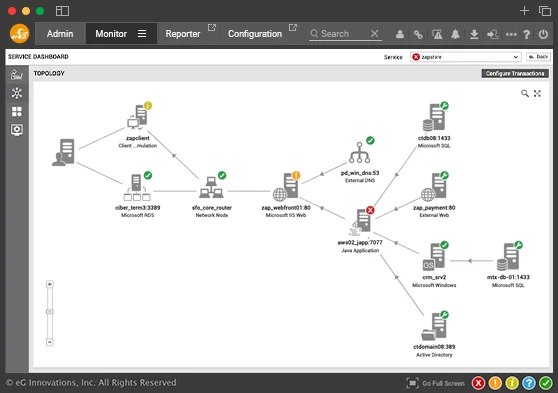Open Reporter in new window icon

(212, 27)
